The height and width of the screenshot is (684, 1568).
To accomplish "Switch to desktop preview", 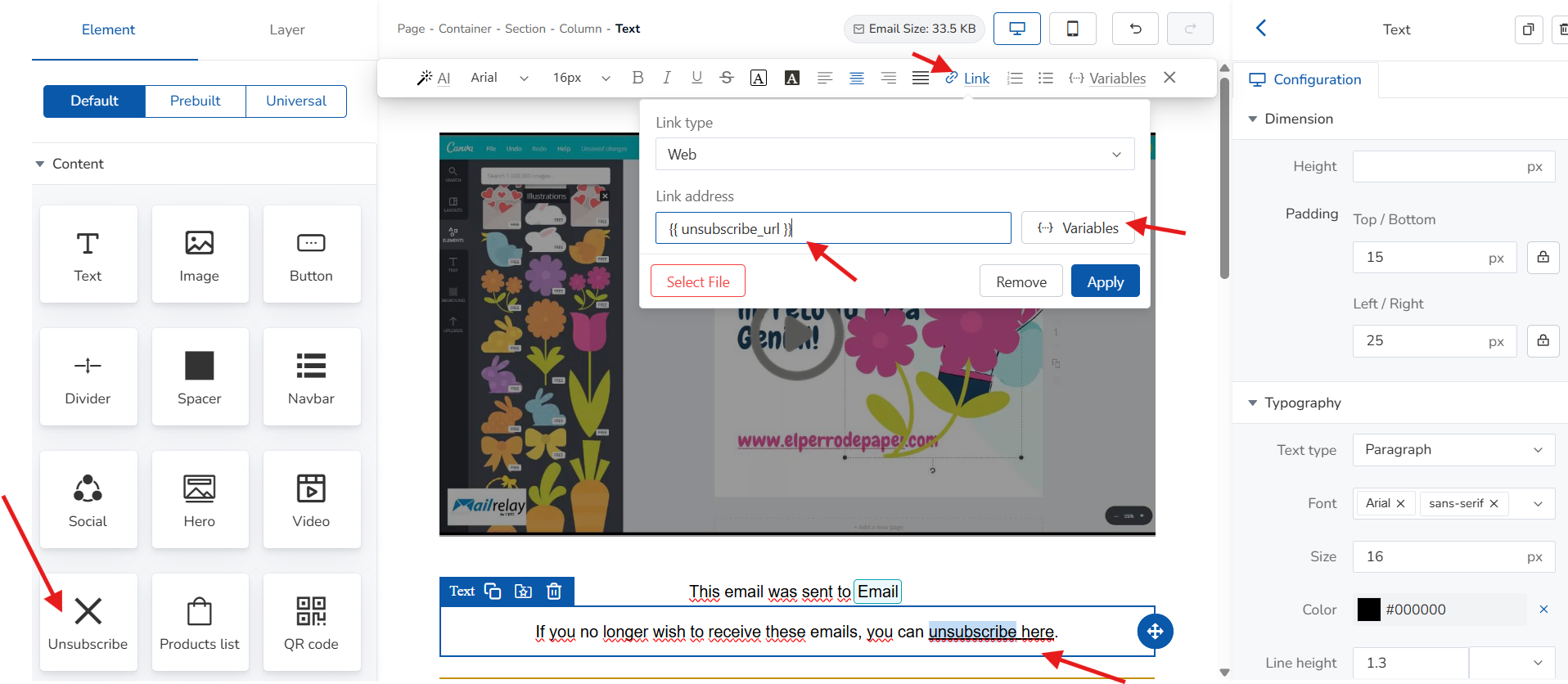I will point(1017,29).
